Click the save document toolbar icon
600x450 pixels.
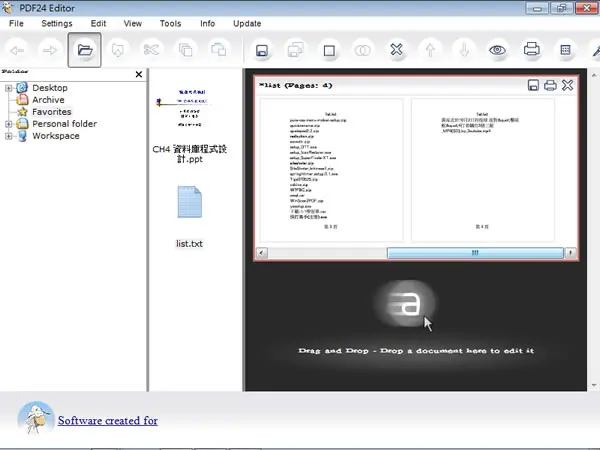click(x=262, y=50)
